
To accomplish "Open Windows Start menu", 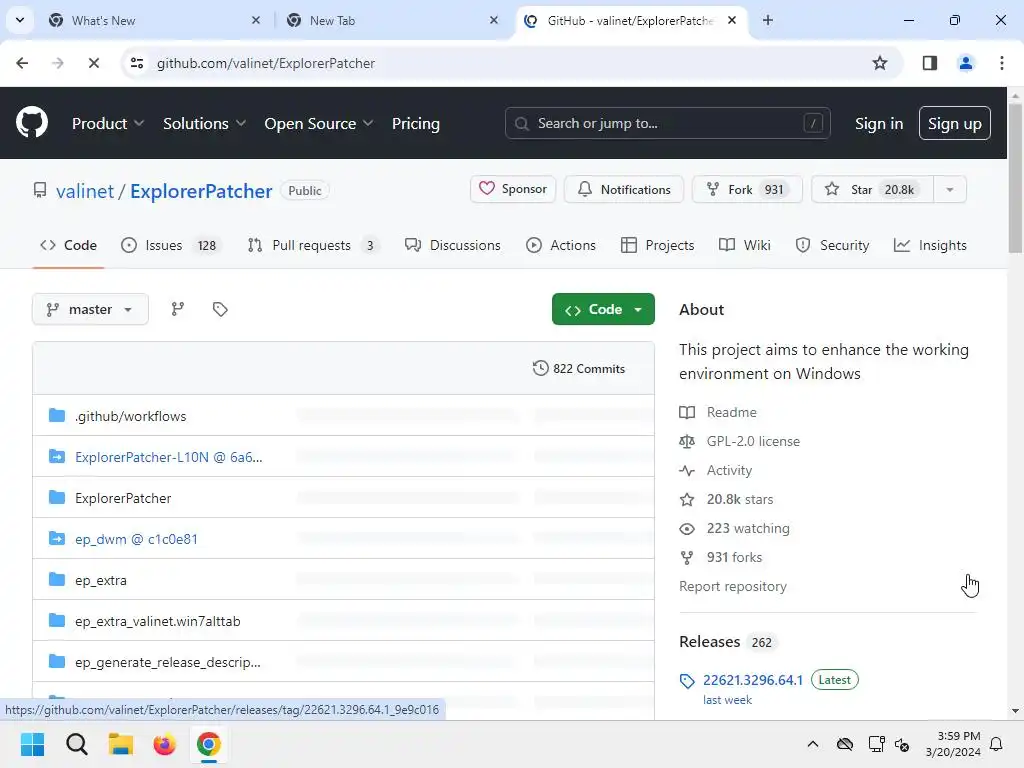I will pos(33,744).
